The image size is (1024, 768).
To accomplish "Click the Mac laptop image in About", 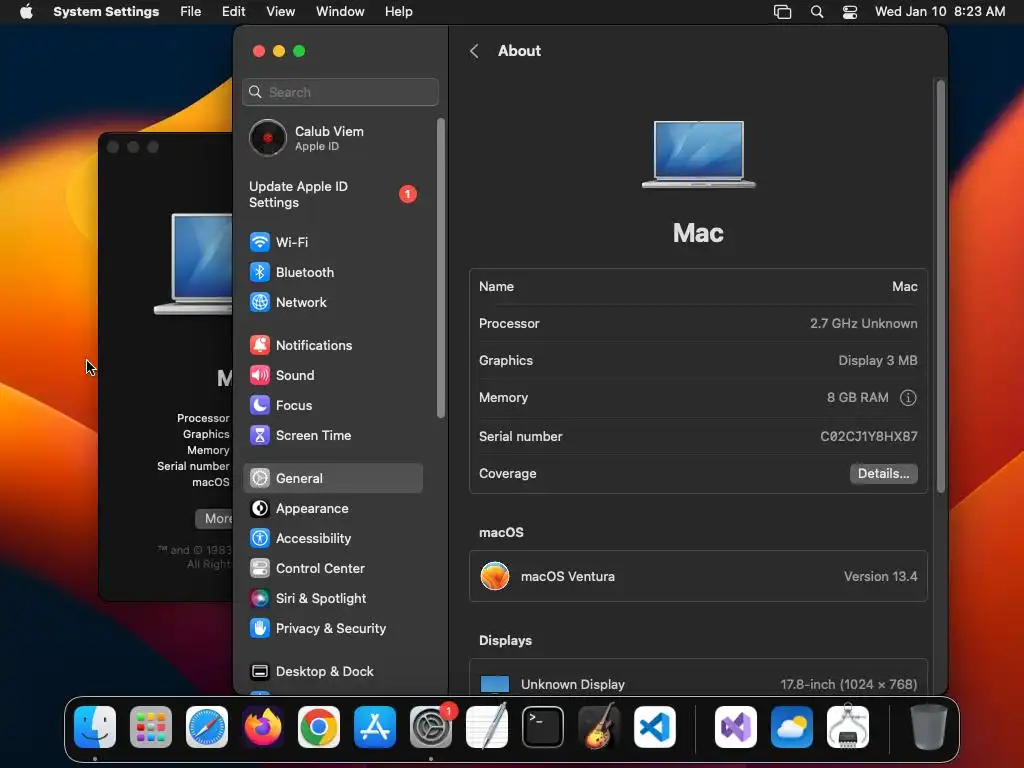I will click(x=698, y=154).
